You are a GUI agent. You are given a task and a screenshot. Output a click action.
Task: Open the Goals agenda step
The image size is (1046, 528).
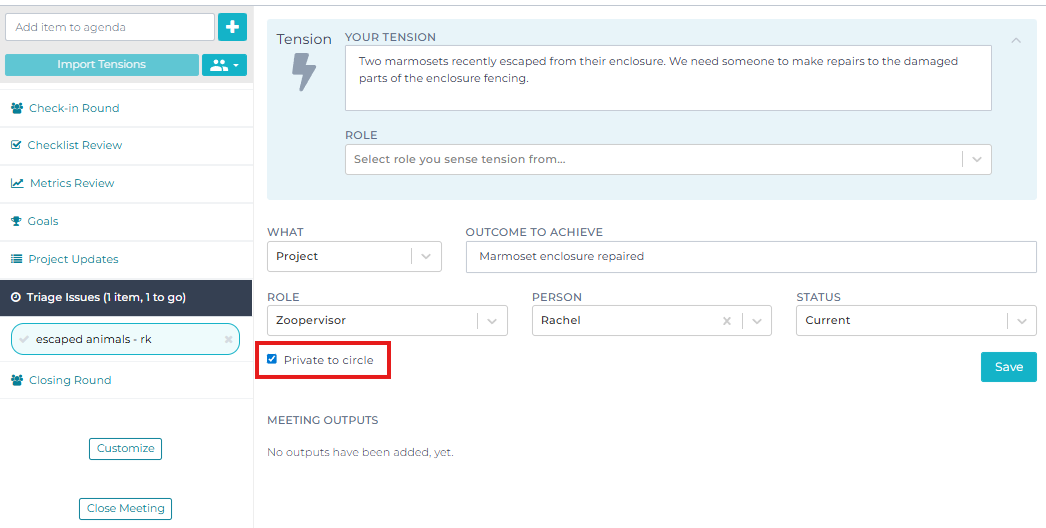click(x=43, y=221)
